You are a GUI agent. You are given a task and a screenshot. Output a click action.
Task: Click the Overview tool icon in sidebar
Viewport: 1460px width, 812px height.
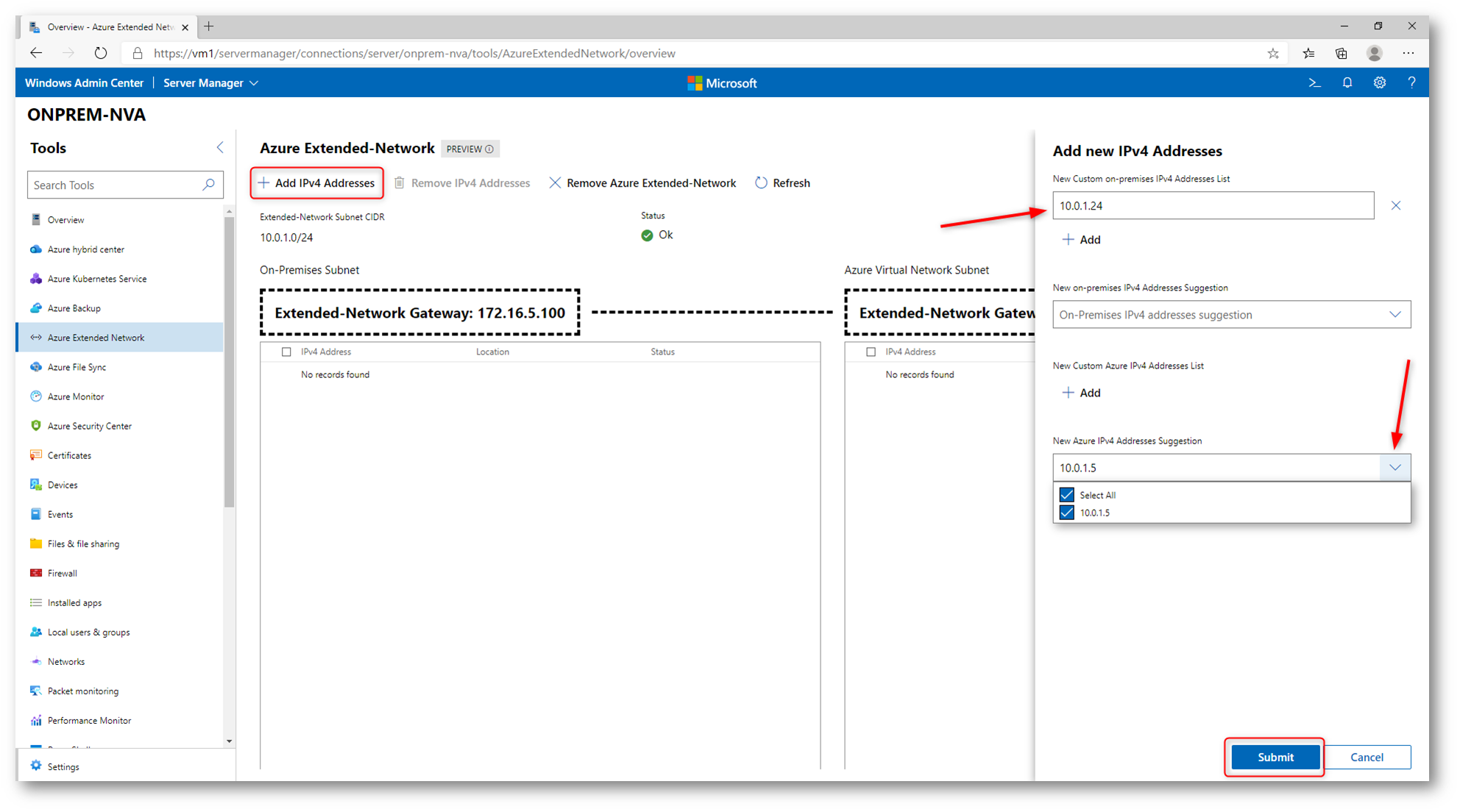35,219
